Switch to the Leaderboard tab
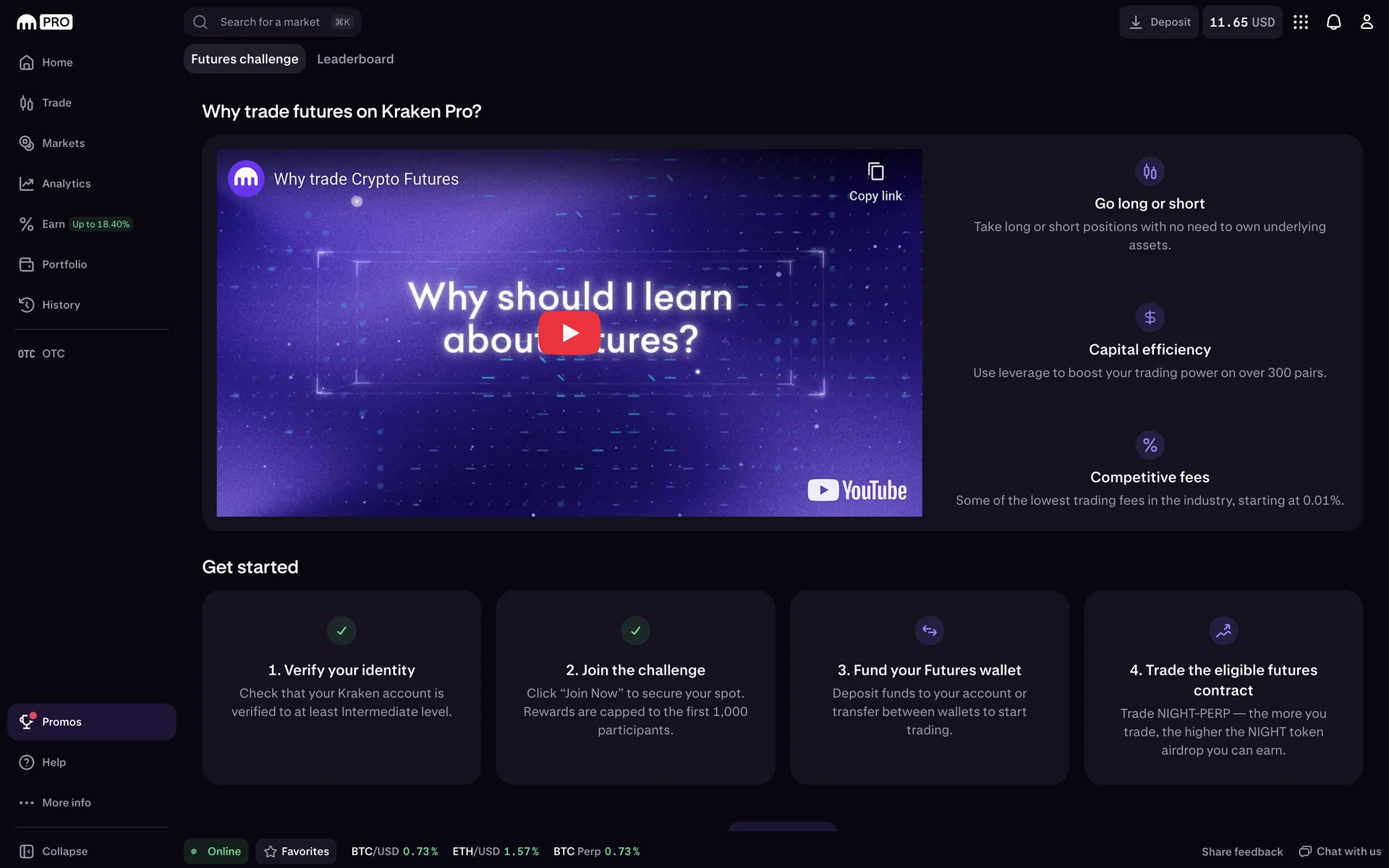Image resolution: width=1389 pixels, height=868 pixels. point(355,59)
